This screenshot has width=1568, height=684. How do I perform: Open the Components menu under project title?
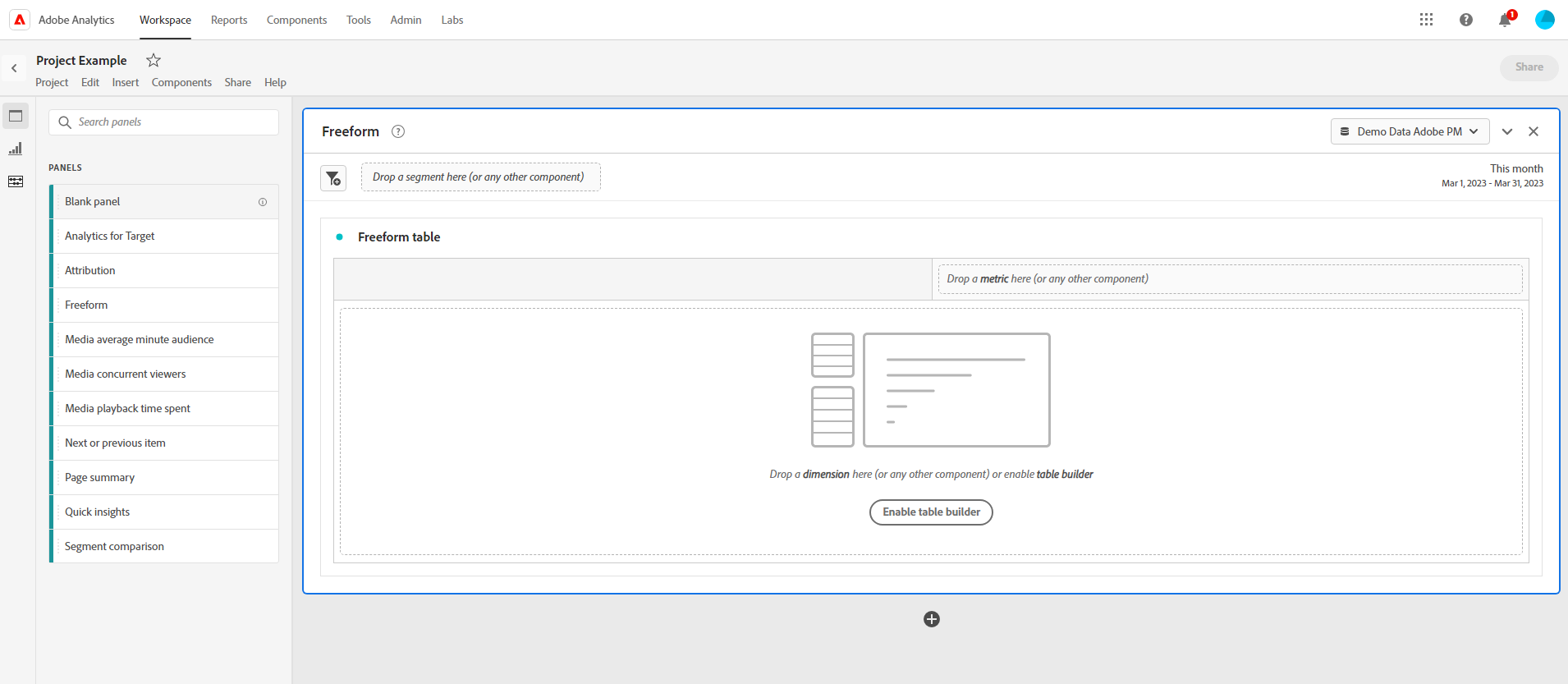181,83
